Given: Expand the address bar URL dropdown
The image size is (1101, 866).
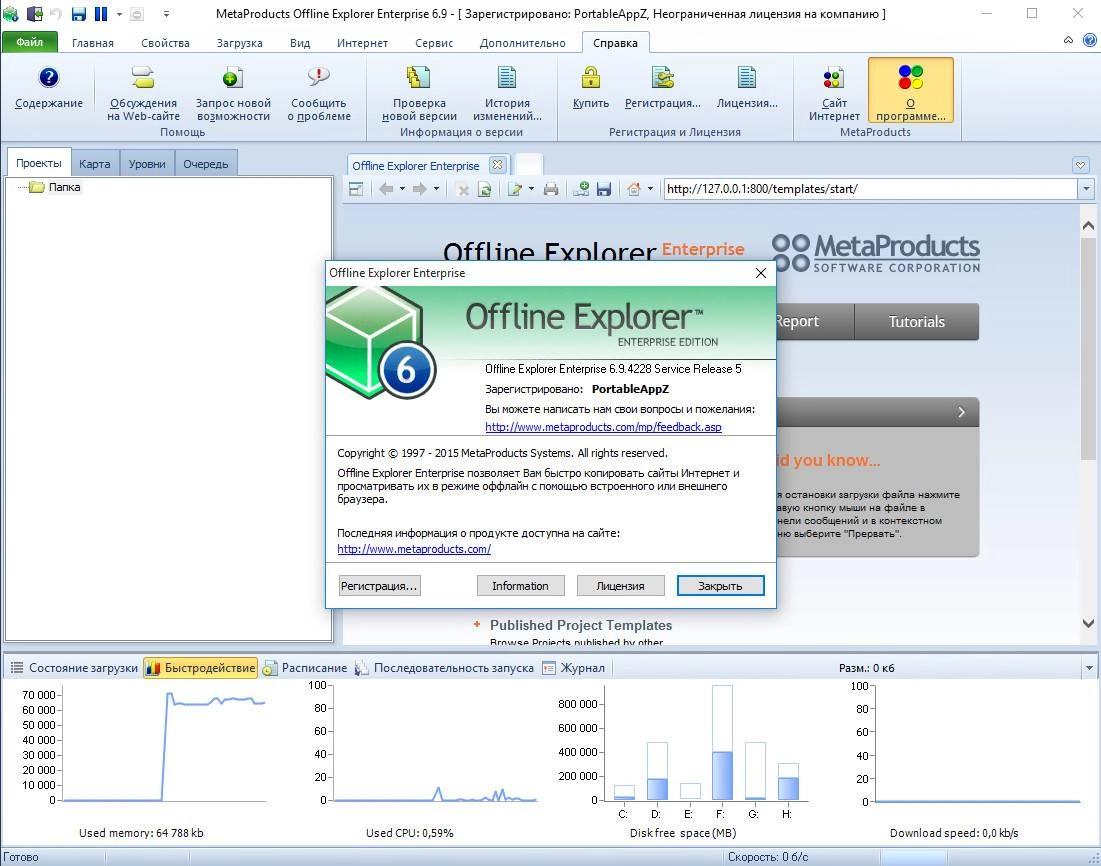Looking at the screenshot, I should 1086,189.
